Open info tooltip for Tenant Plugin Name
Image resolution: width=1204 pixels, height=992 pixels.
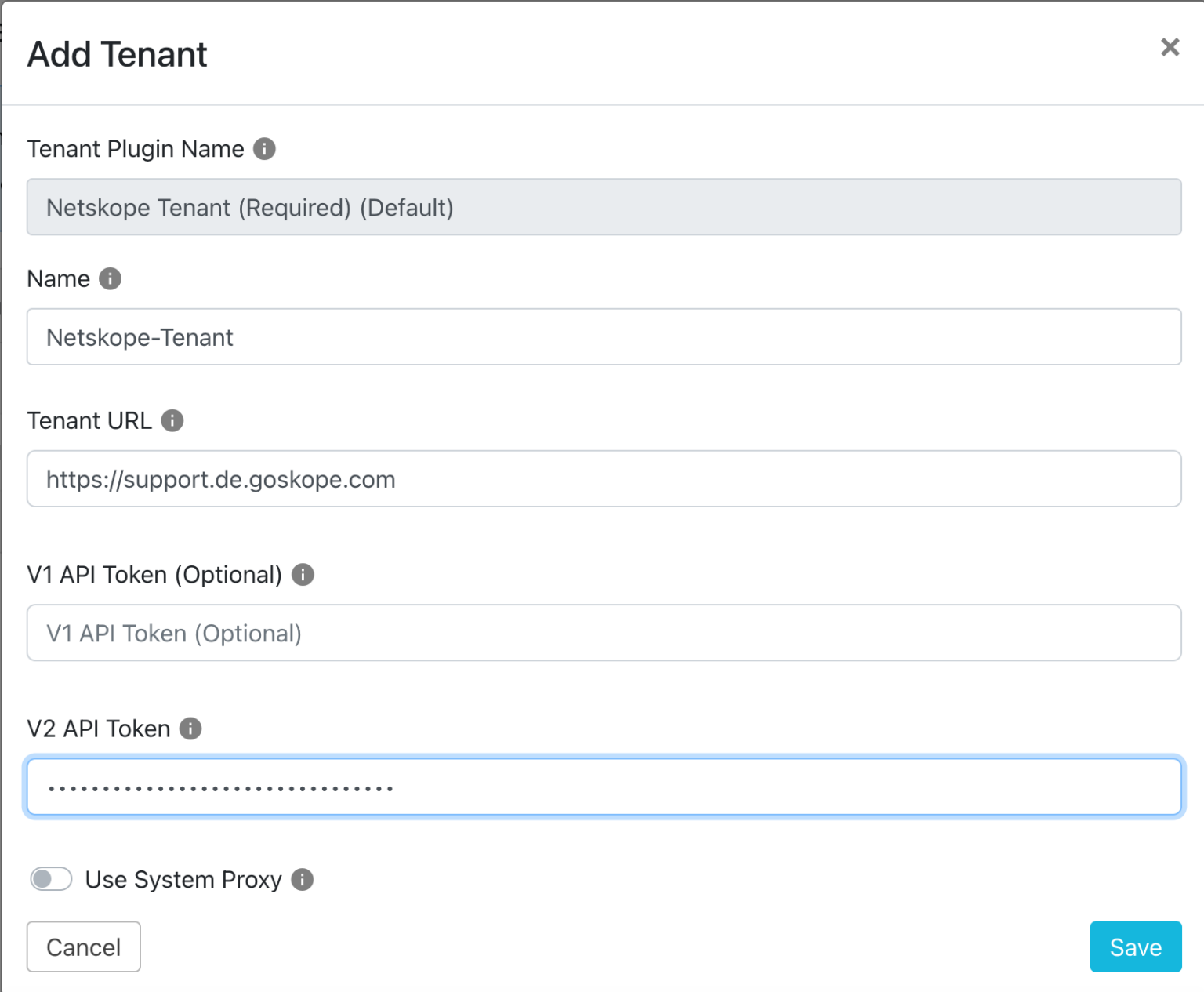coord(265,148)
